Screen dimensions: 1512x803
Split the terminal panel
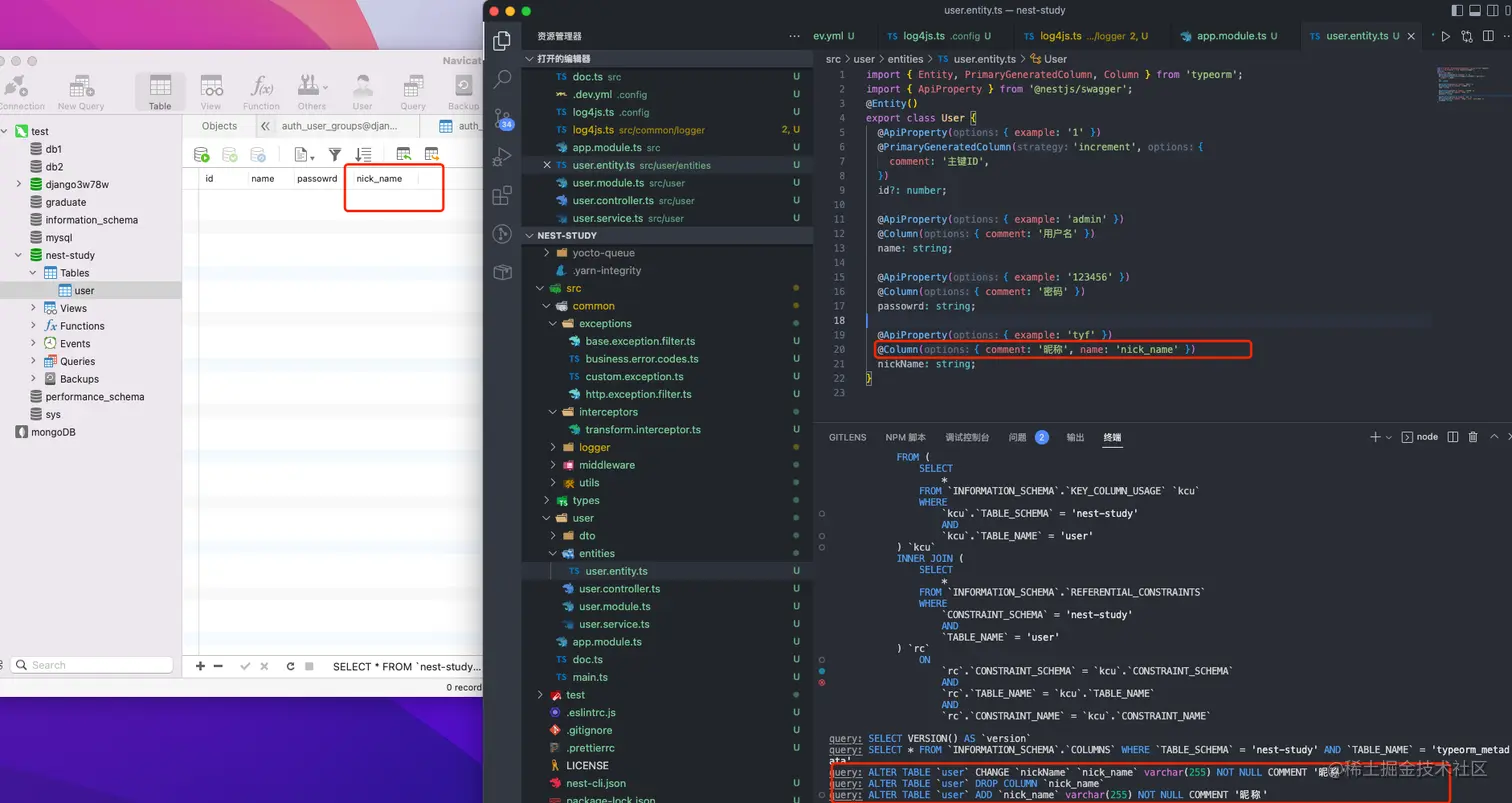click(x=1453, y=437)
